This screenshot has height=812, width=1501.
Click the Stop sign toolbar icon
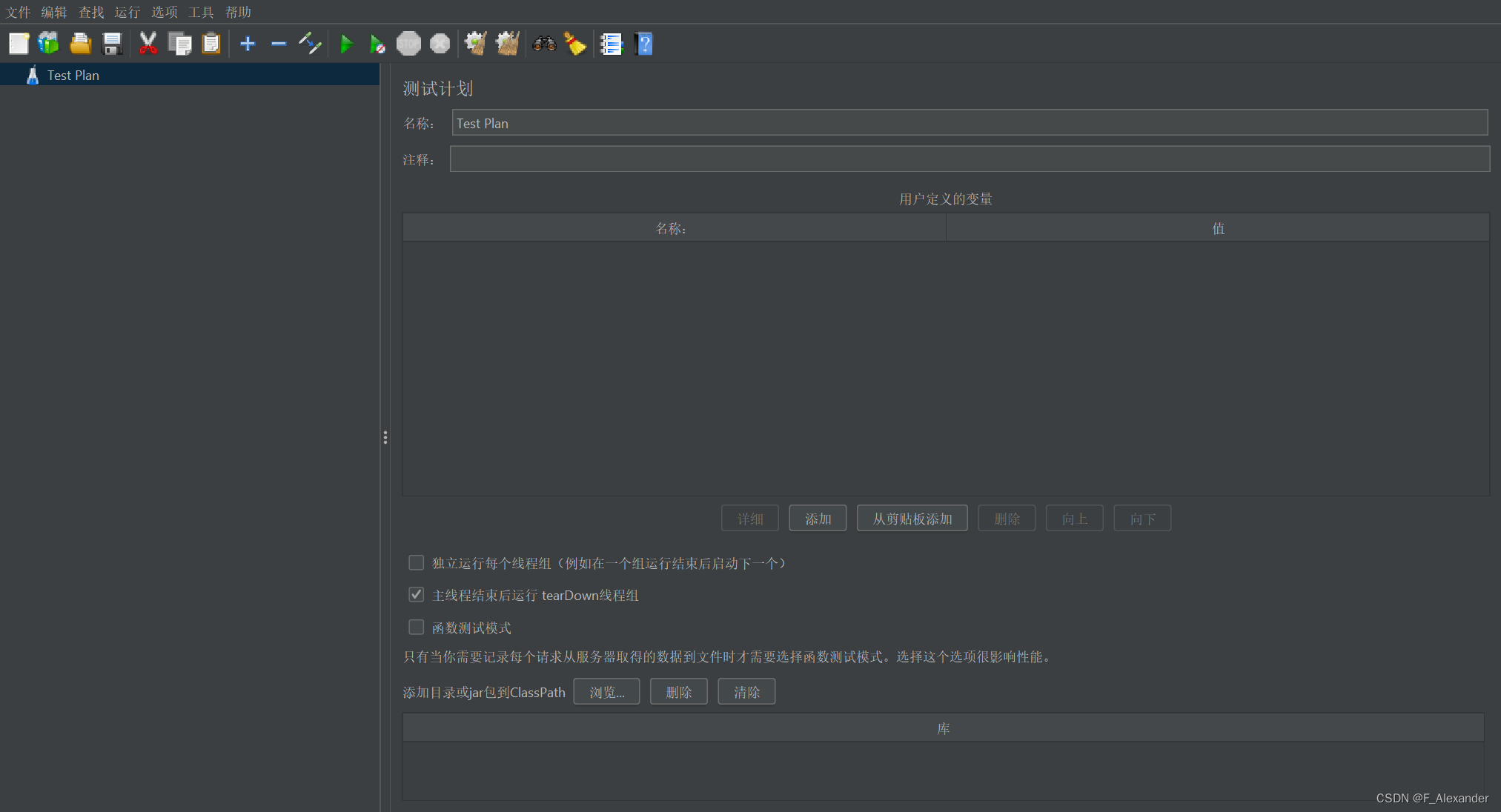(x=408, y=44)
